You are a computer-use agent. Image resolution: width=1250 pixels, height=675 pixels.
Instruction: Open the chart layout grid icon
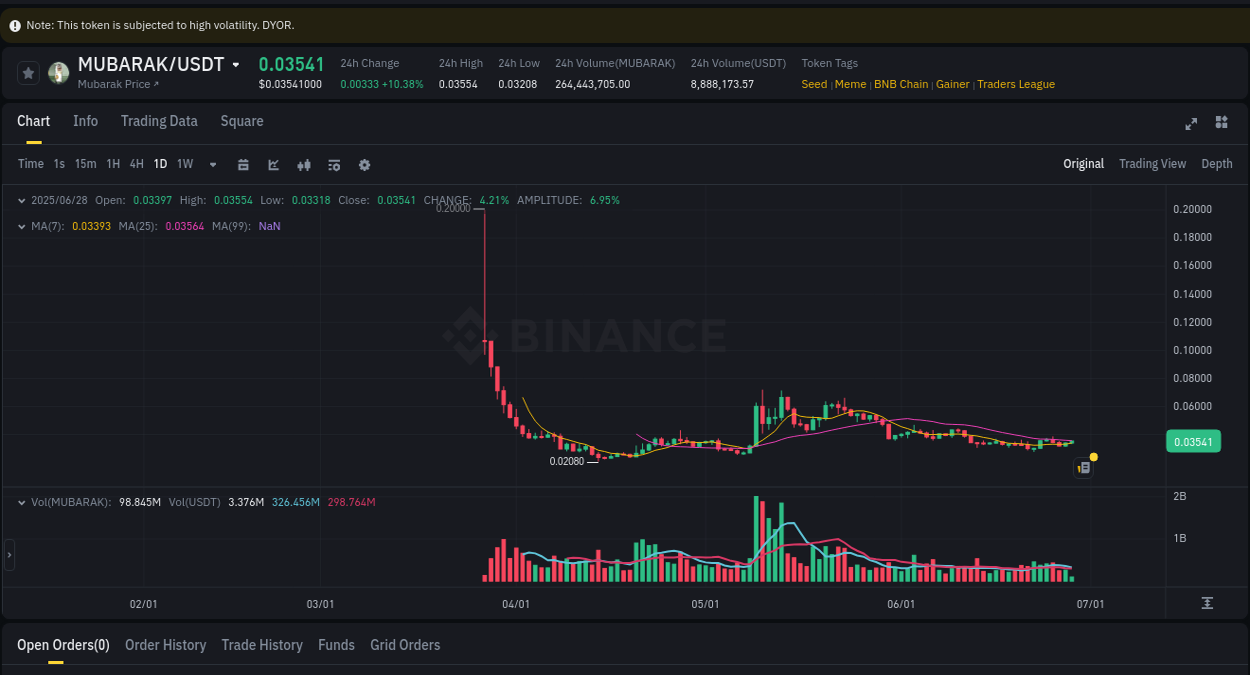point(1221,122)
